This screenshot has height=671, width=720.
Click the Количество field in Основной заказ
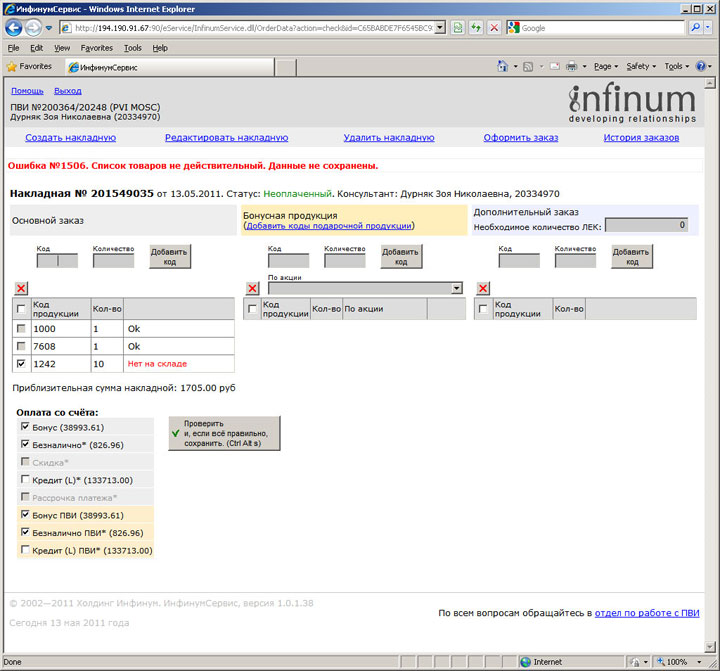(113, 261)
